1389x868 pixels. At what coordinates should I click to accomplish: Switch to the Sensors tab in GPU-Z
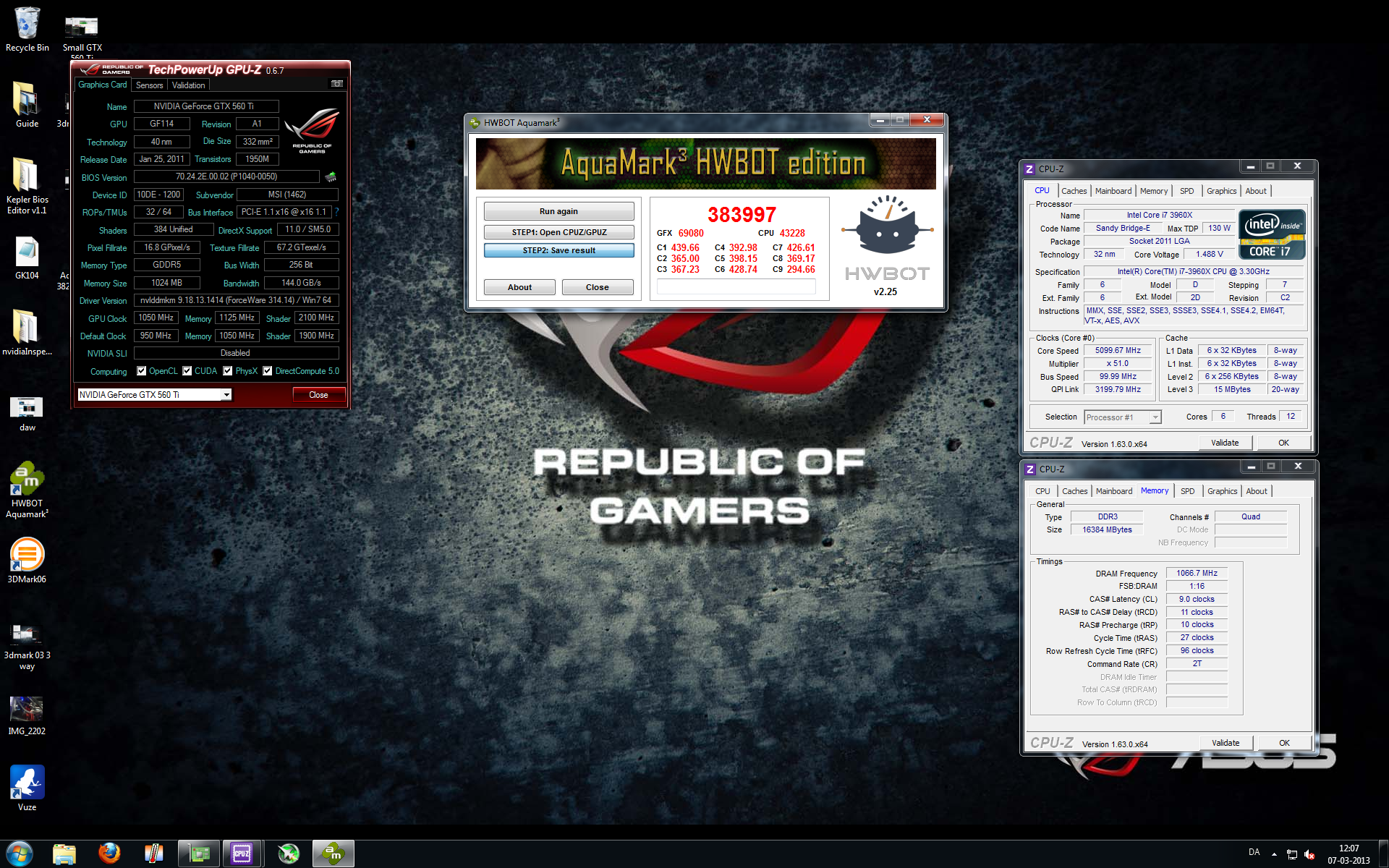coord(150,85)
